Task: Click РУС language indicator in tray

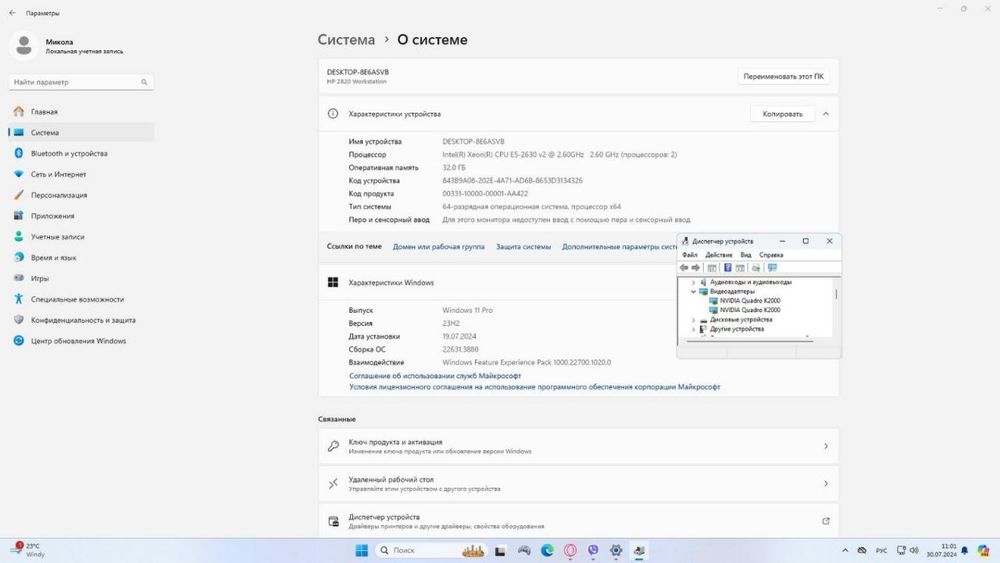Action: (x=881, y=550)
